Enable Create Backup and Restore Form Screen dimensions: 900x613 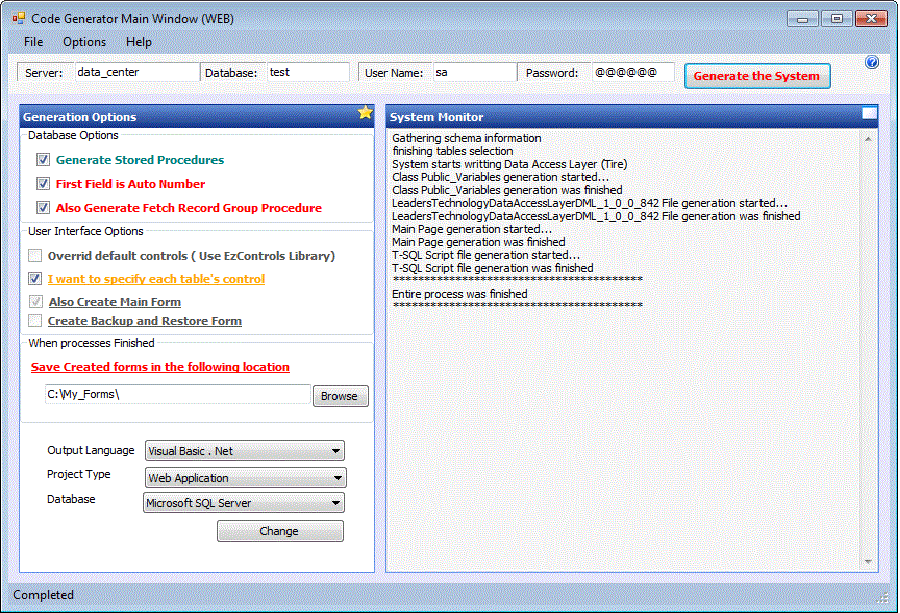pyautogui.click(x=36, y=321)
